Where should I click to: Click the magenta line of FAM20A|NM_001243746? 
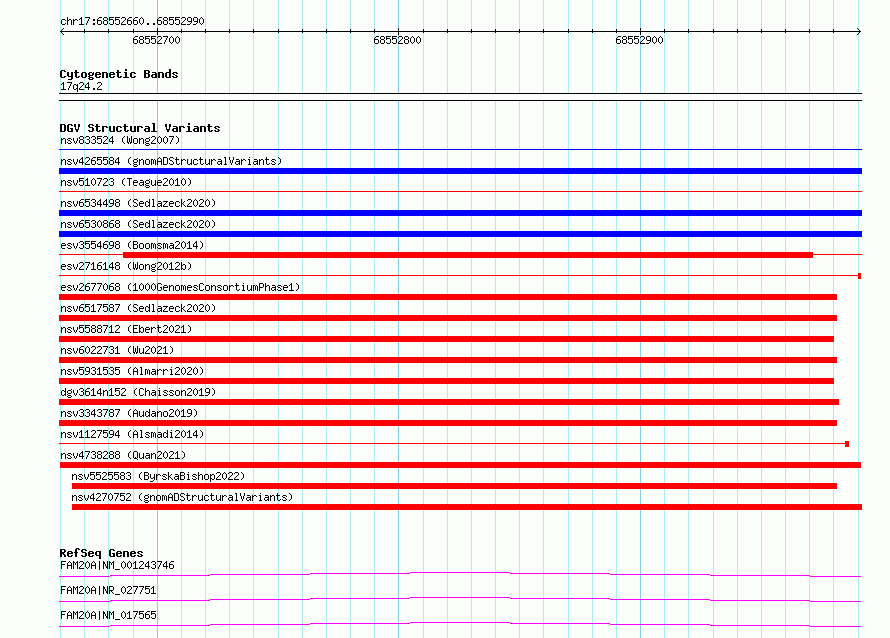[460, 574]
